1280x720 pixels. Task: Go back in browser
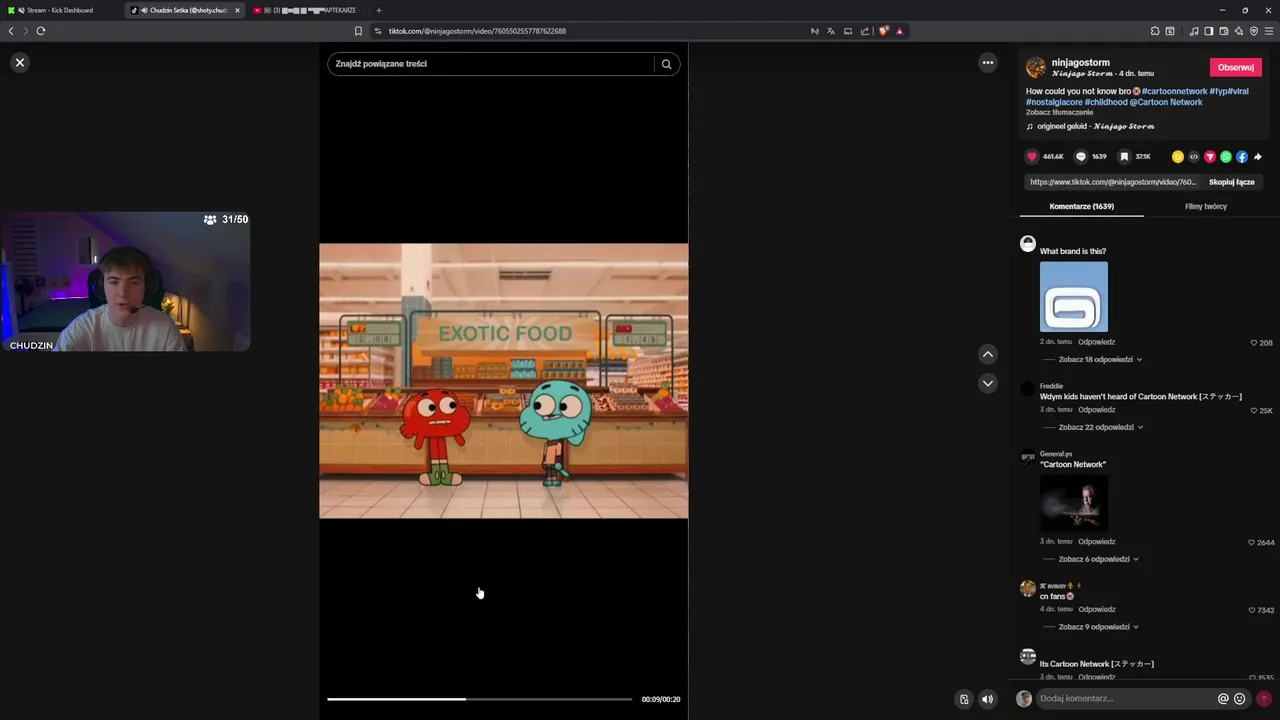point(11,31)
